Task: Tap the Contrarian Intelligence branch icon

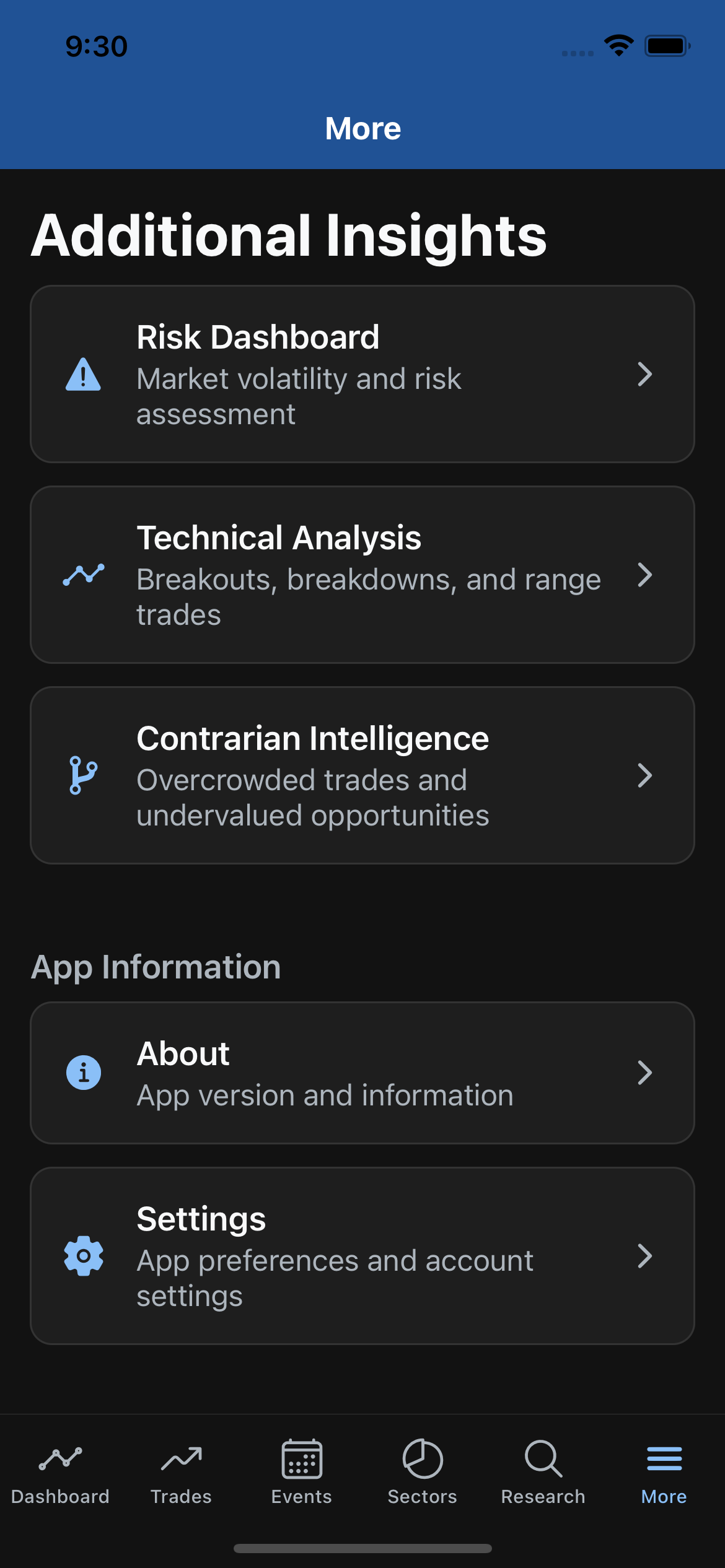Action: tap(83, 775)
